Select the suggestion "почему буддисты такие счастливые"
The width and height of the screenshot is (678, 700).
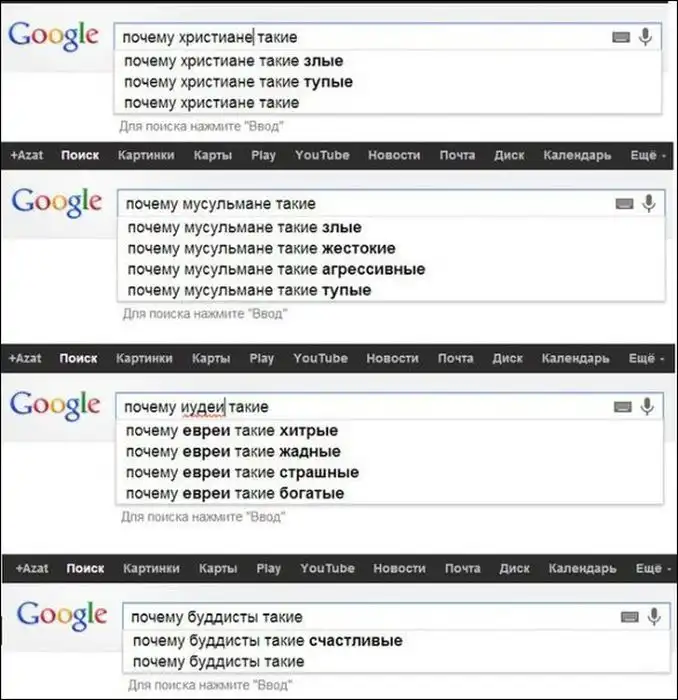click(x=267, y=640)
